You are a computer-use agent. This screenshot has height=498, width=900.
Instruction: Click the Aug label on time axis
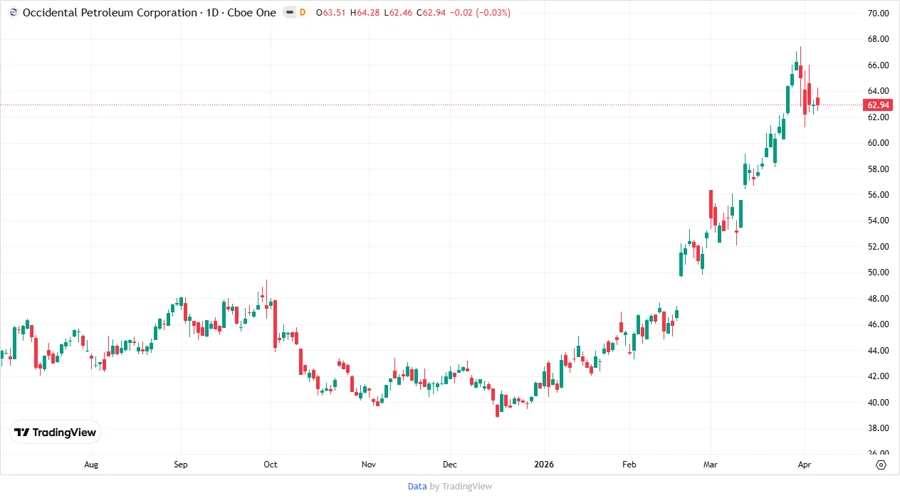click(91, 464)
